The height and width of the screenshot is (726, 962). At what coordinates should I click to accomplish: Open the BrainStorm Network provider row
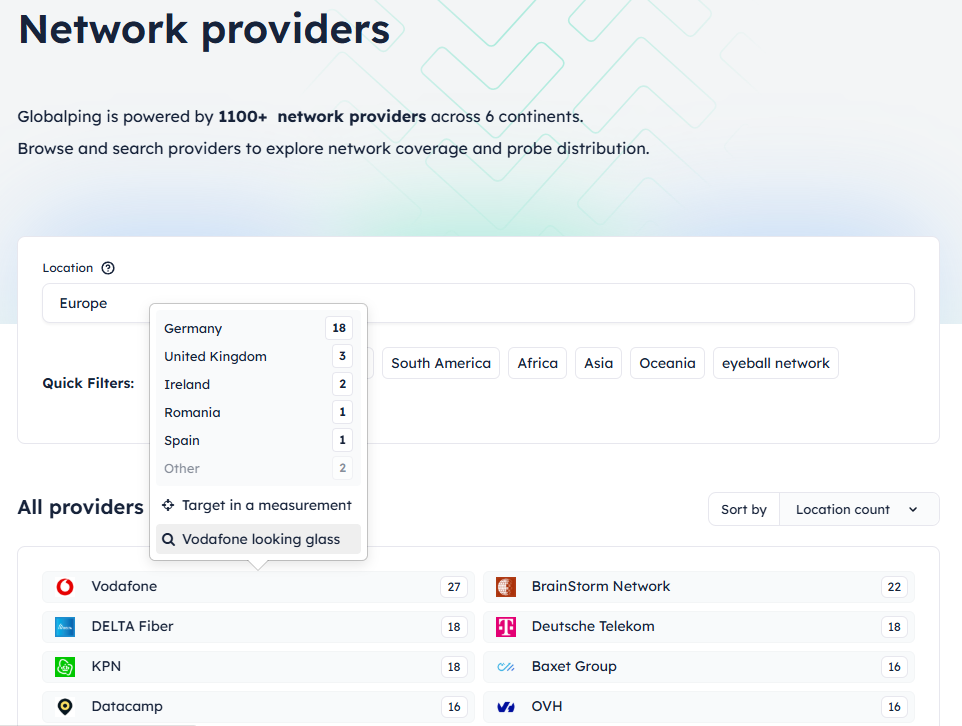coord(699,587)
